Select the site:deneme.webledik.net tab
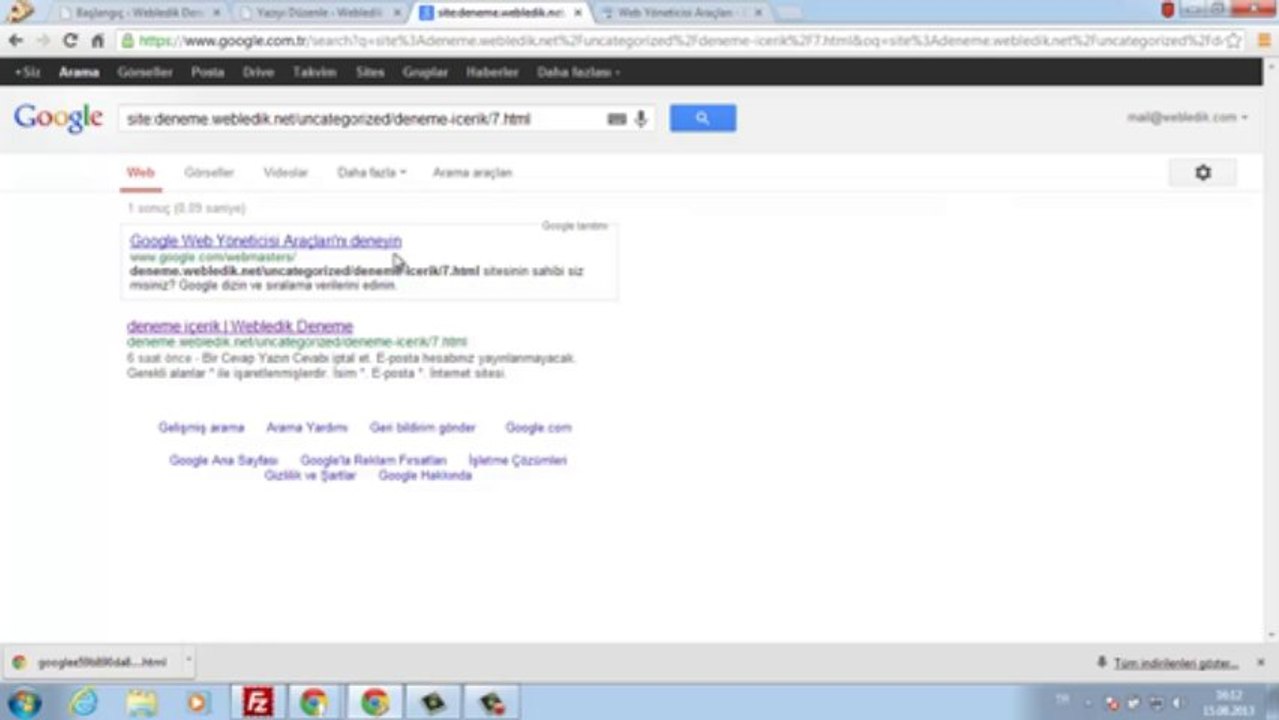Viewport: 1279px width, 720px height. (x=500, y=13)
